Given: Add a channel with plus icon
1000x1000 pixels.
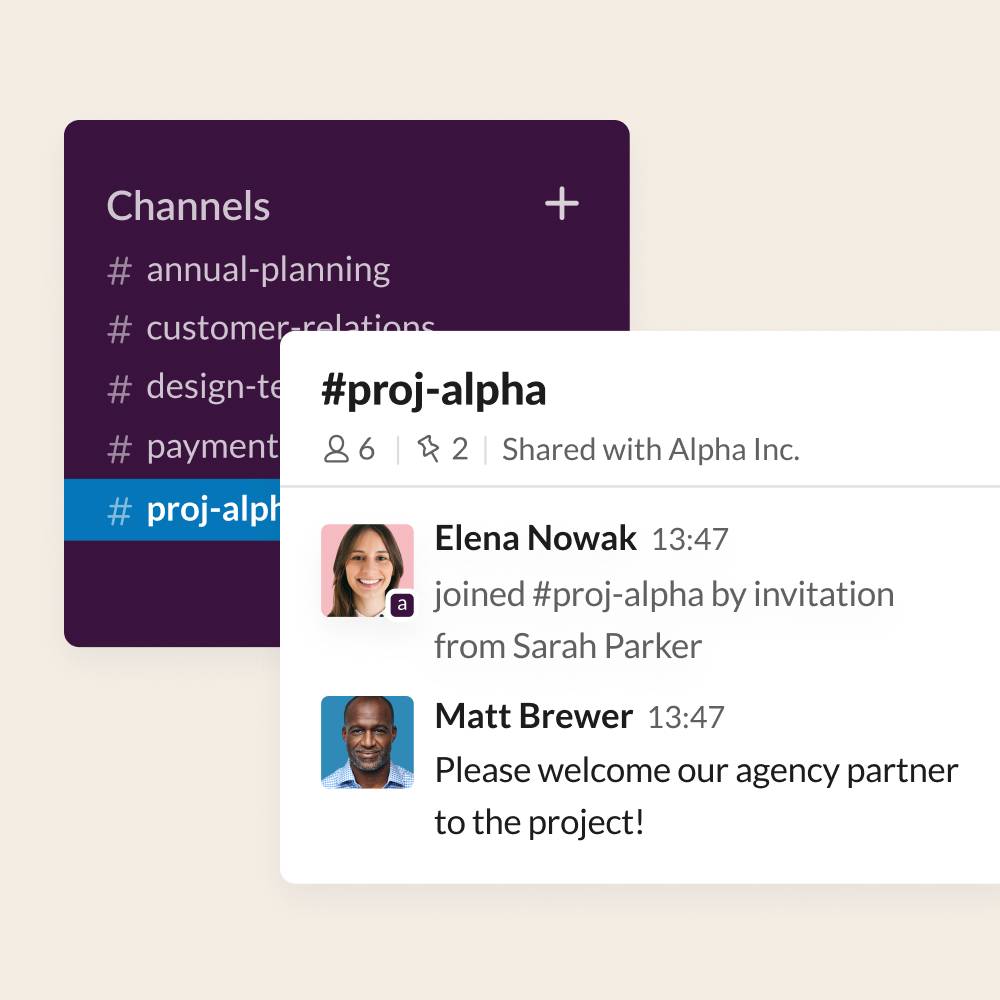Looking at the screenshot, I should point(562,203).
